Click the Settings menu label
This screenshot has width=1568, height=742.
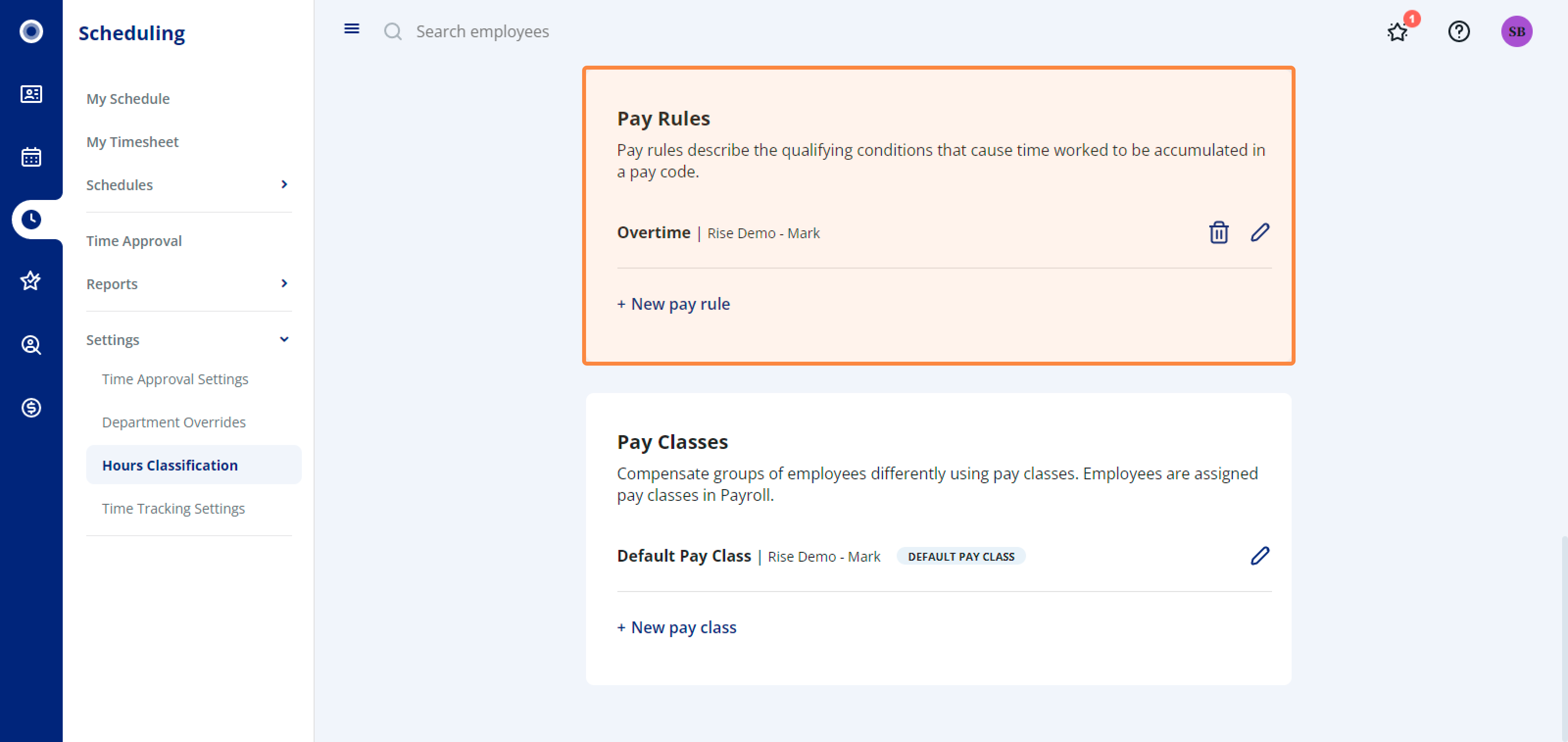[113, 340]
